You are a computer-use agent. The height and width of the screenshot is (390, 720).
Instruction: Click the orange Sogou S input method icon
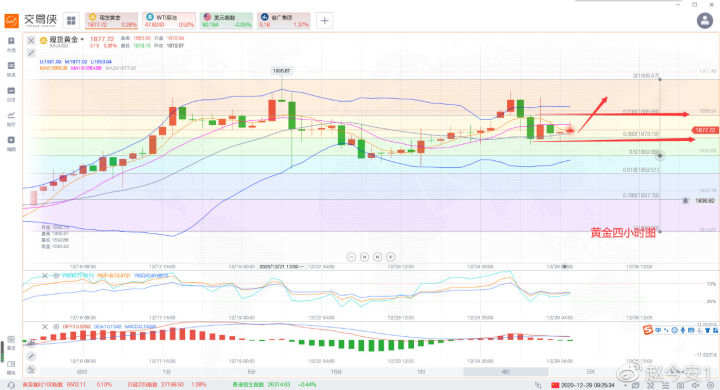[648, 330]
